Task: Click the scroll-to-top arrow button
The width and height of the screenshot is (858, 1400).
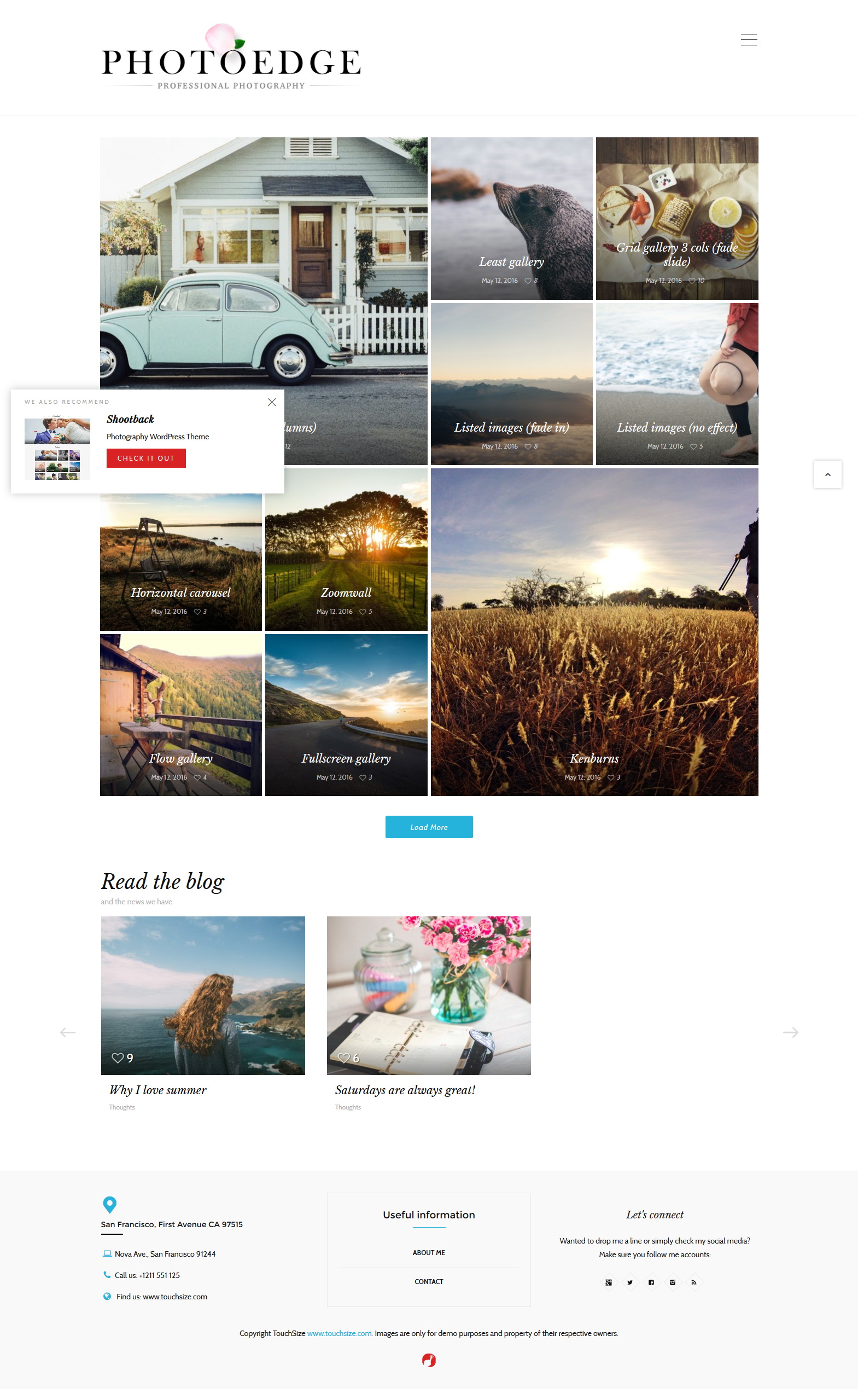Action: click(827, 474)
